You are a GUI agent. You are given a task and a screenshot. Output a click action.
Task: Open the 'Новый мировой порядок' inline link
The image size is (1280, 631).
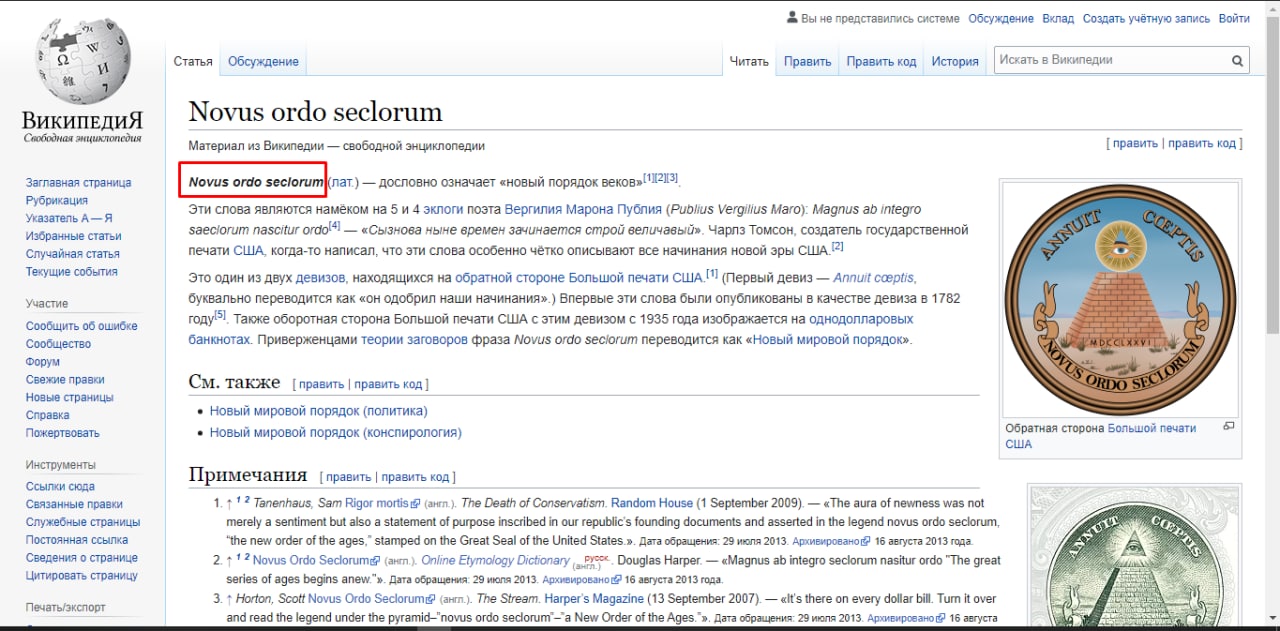pyautogui.click(x=827, y=340)
